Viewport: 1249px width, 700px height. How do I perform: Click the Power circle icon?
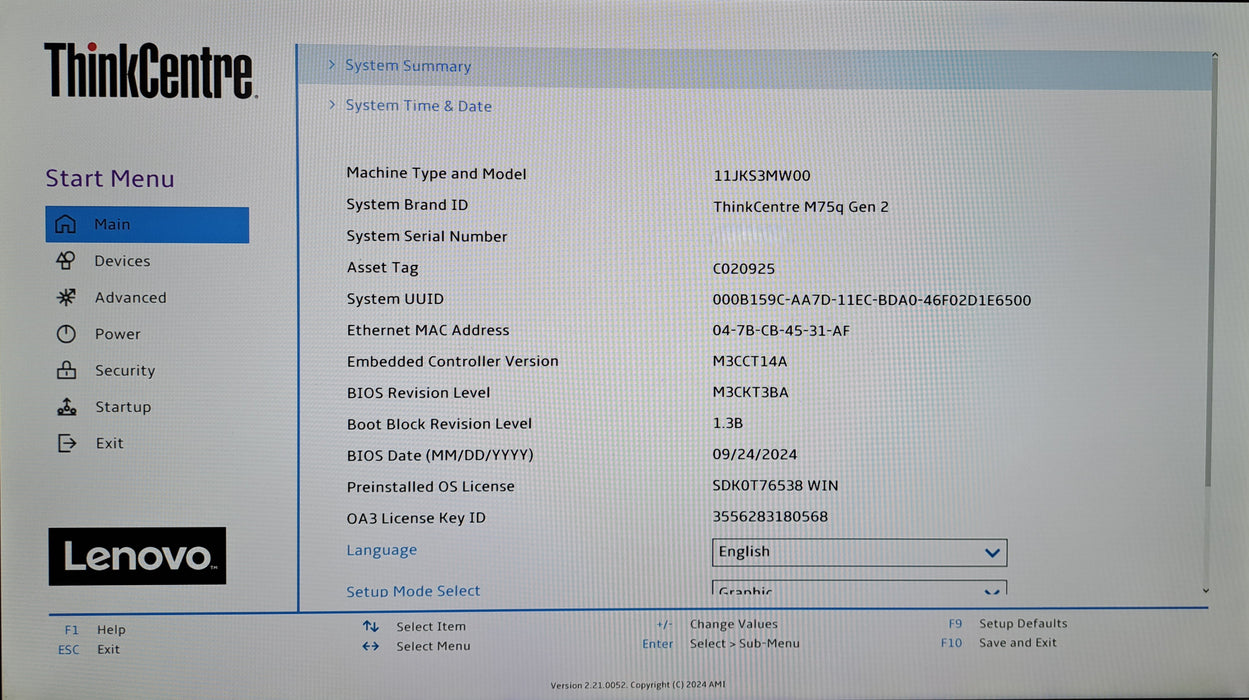[66, 334]
